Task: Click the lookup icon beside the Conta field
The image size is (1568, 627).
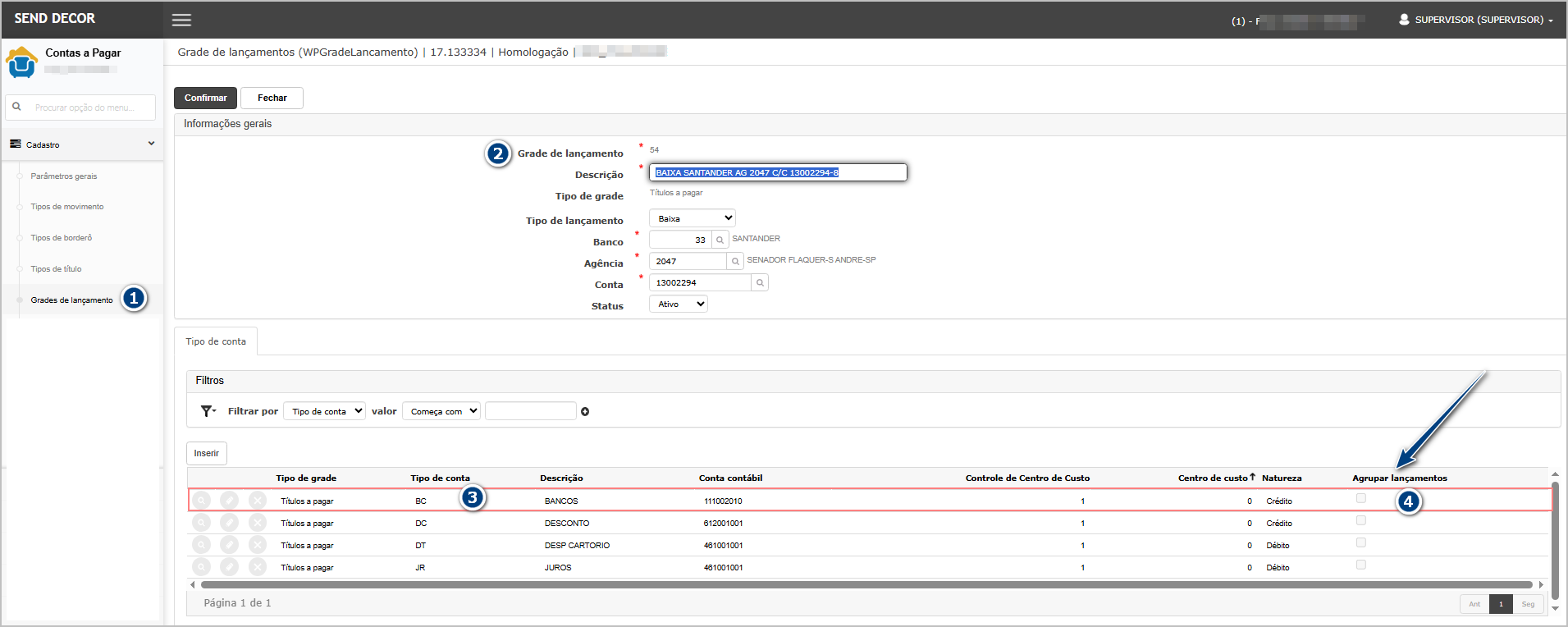Action: click(760, 283)
